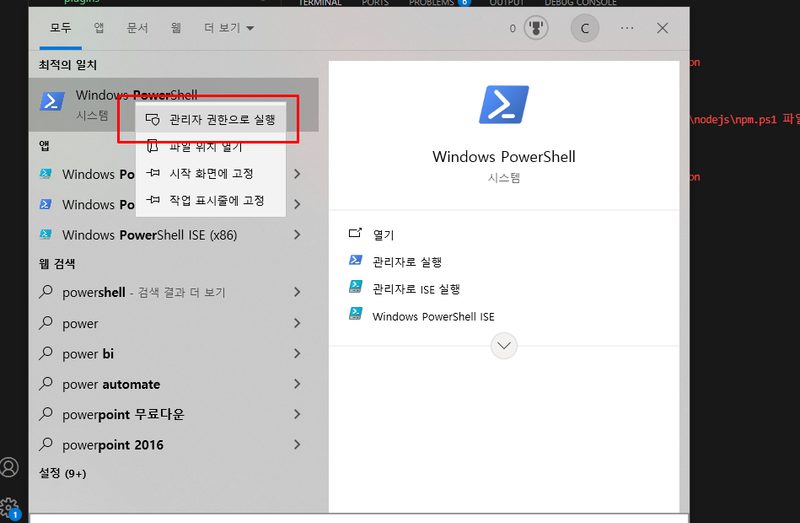Click the PowerShell ISE (x86) app icon

[45, 235]
